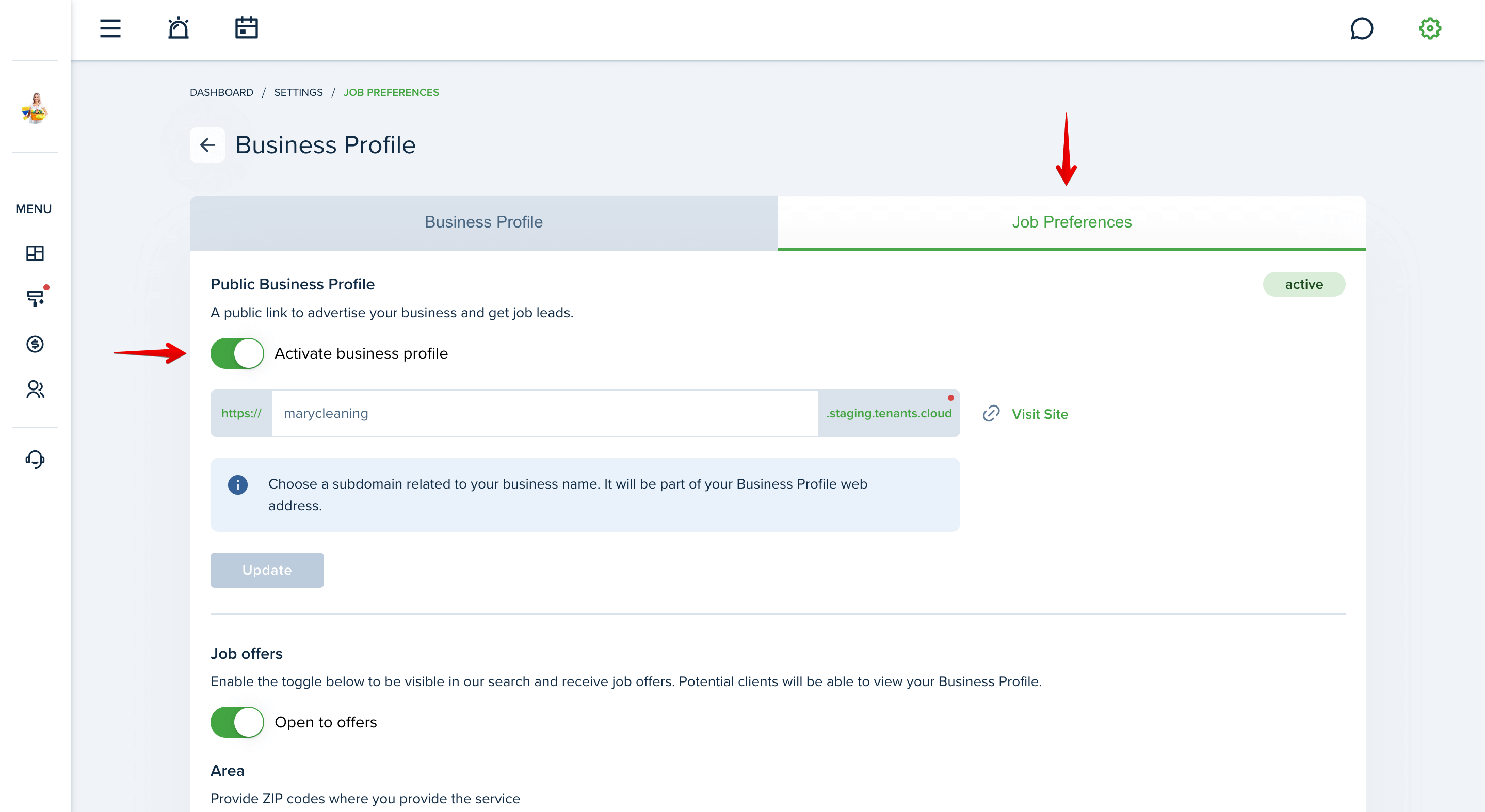1485x812 pixels.
Task: Click the https:// prefix label
Action: click(241, 413)
